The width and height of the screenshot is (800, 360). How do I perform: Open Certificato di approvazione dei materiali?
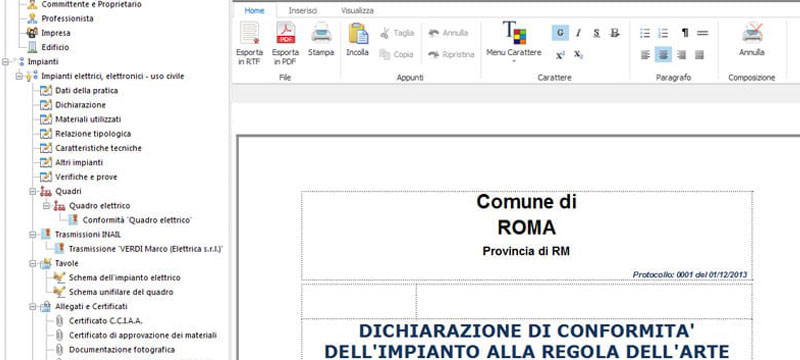point(136,335)
